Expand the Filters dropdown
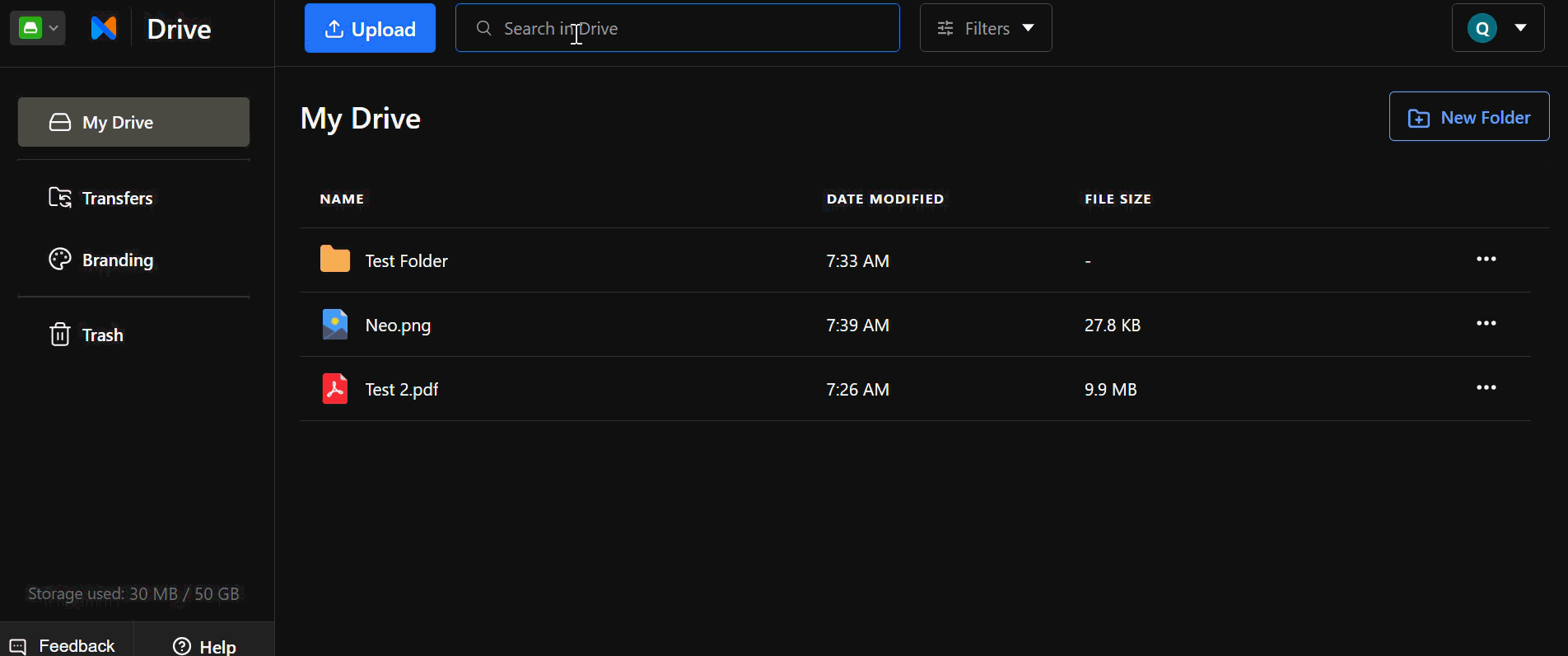The width and height of the screenshot is (1568, 656). 986,28
